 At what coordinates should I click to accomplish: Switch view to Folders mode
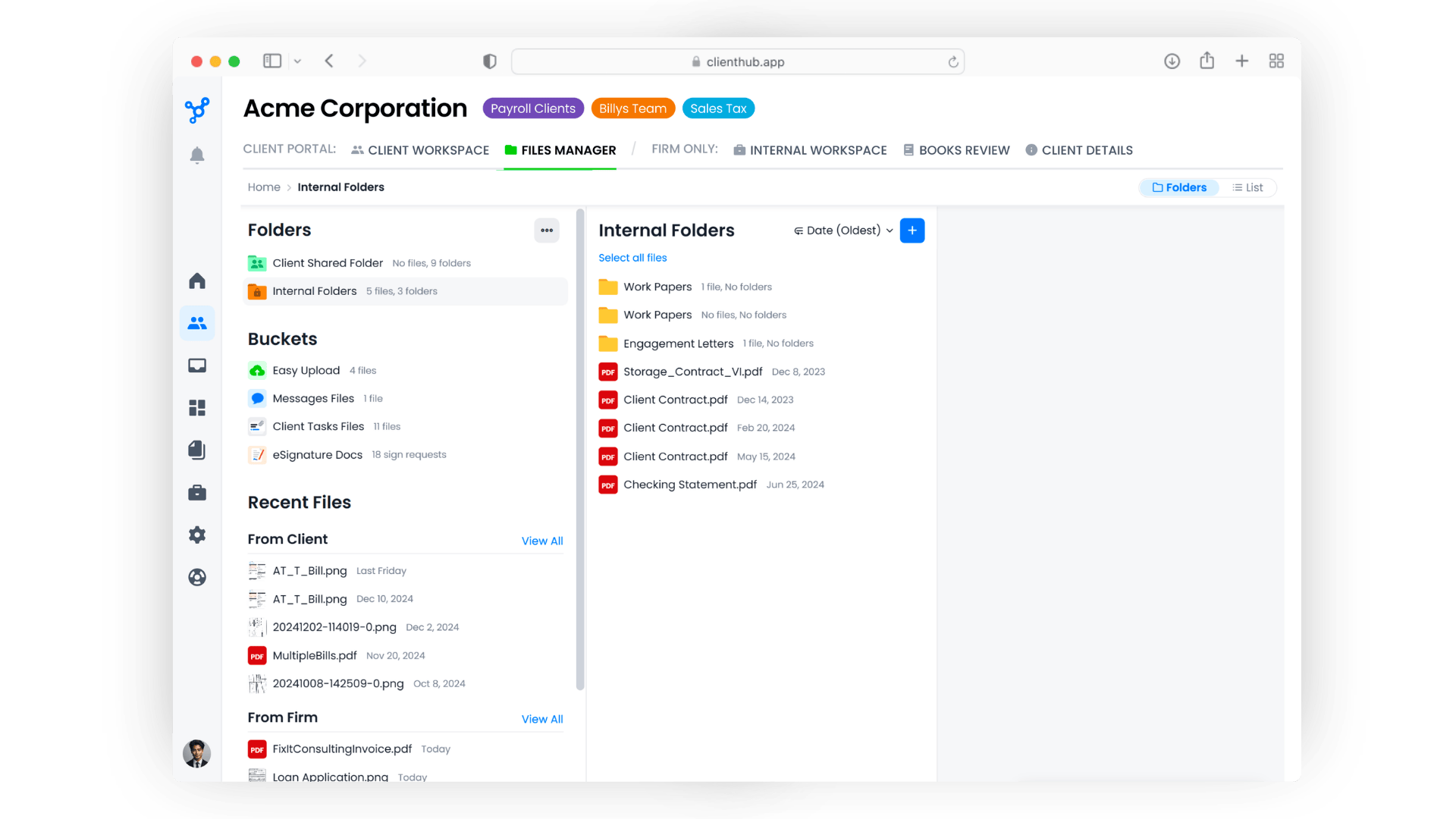point(1178,187)
